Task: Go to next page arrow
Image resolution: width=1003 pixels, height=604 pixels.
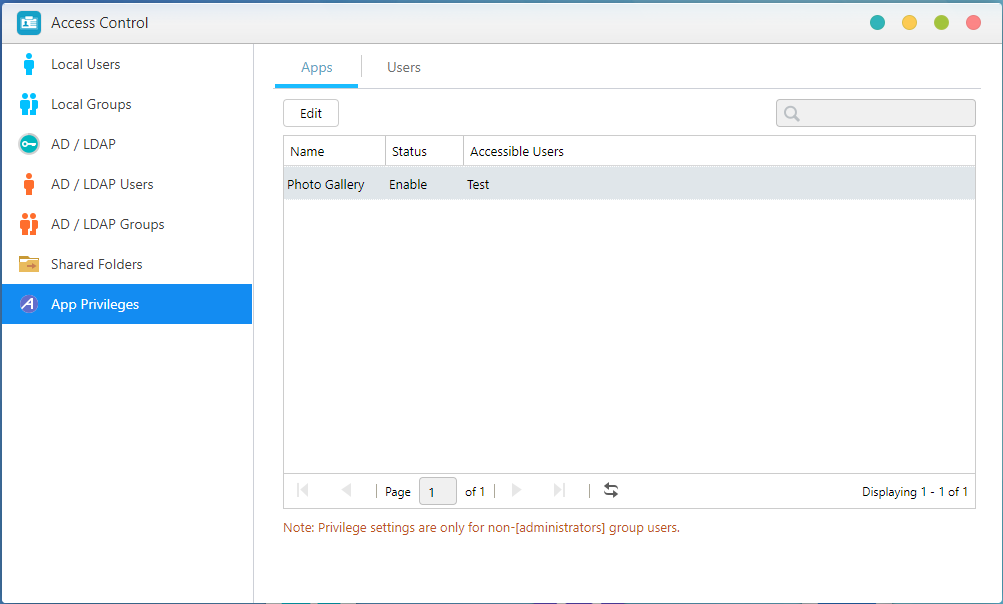Action: [516, 490]
